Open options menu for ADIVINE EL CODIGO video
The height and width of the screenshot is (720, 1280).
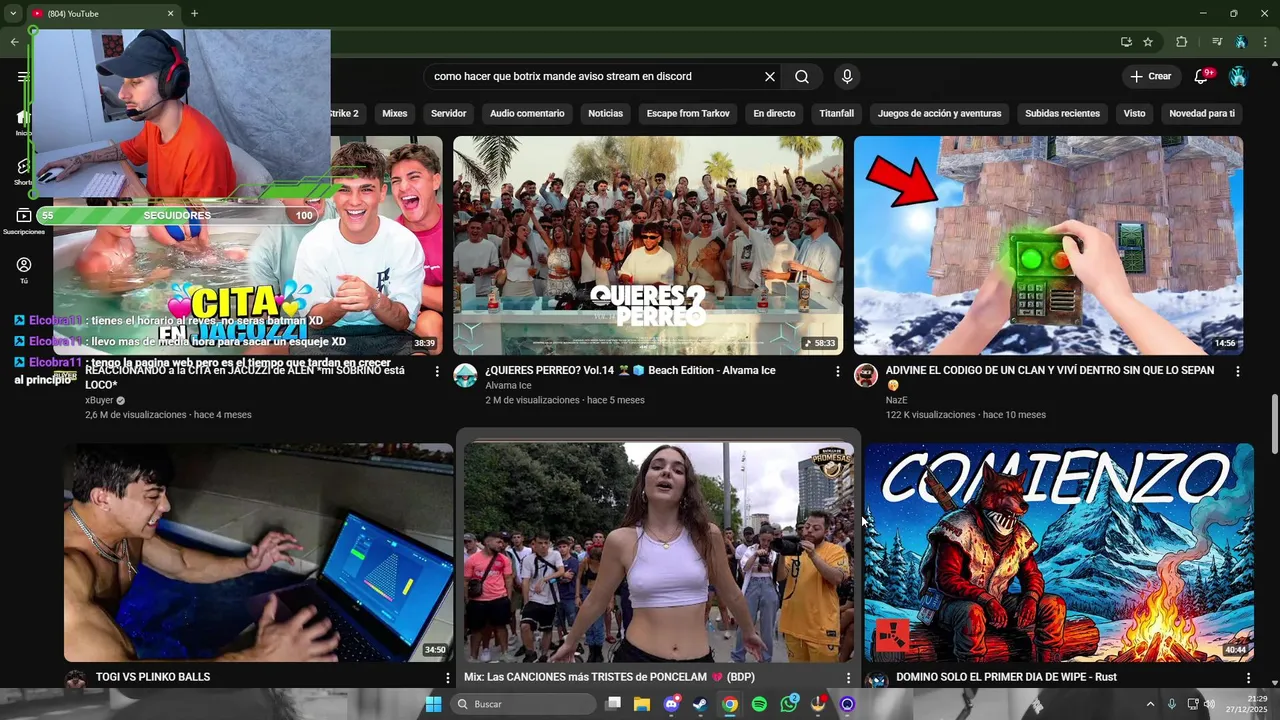pyautogui.click(x=1238, y=371)
